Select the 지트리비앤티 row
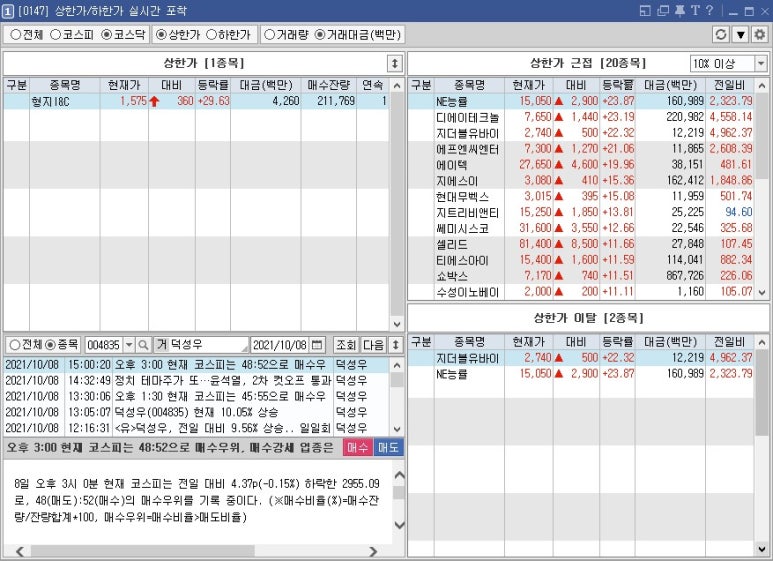773x561 pixels. point(581,212)
